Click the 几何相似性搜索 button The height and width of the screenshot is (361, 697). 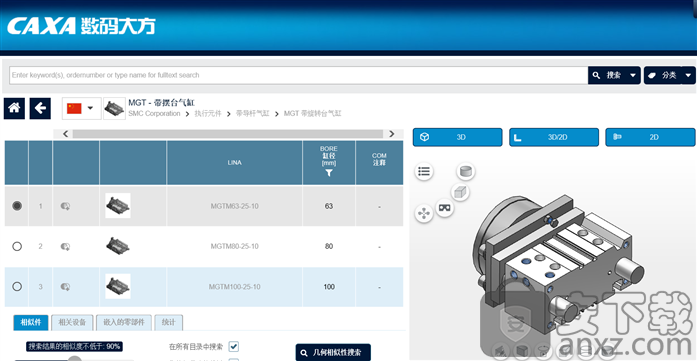333,353
